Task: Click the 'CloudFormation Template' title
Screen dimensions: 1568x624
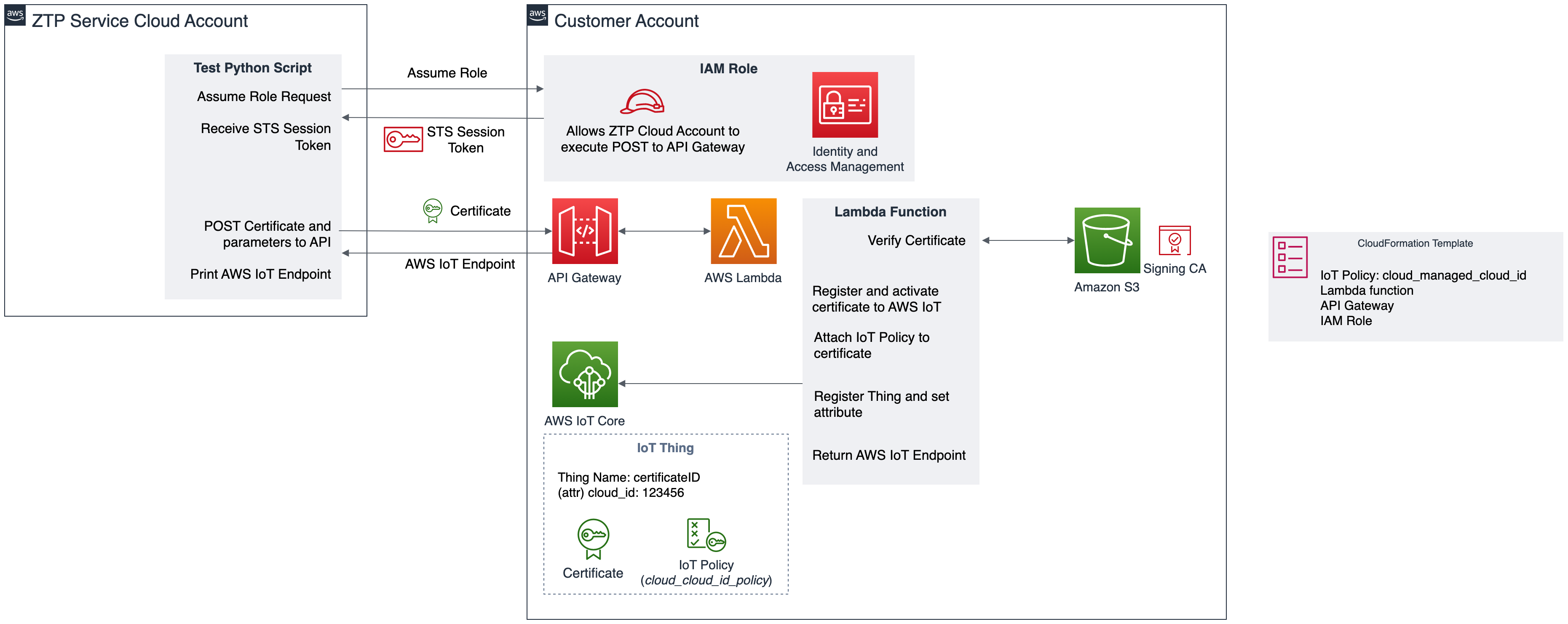Action: (x=1415, y=243)
